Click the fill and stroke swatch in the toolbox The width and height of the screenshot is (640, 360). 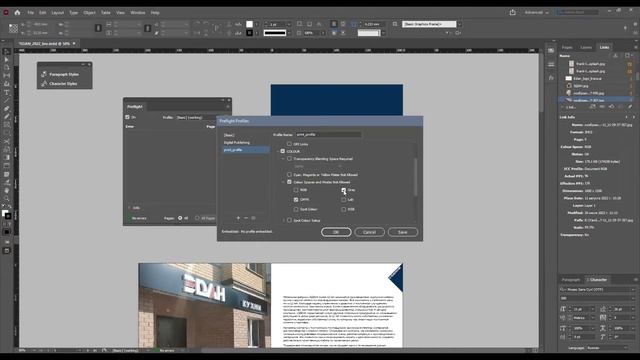click(x=7, y=214)
